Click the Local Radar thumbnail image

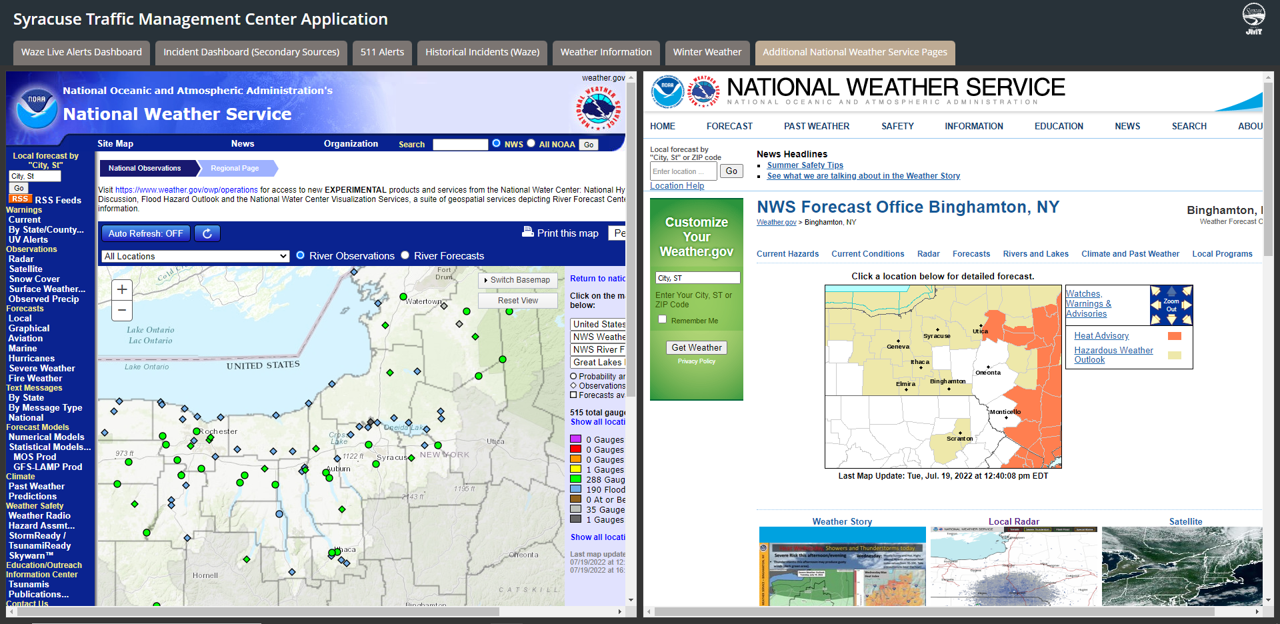pos(1013,566)
